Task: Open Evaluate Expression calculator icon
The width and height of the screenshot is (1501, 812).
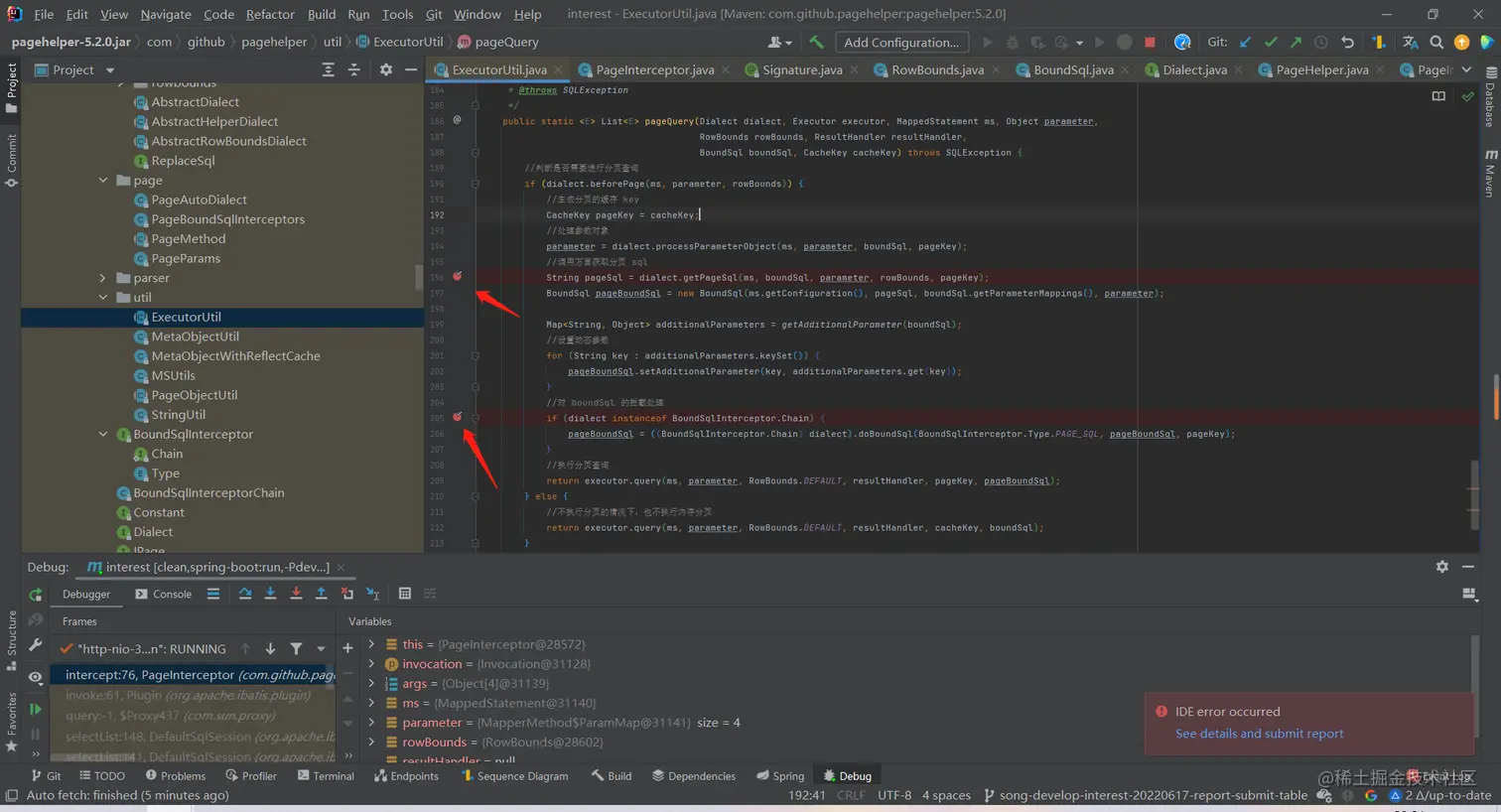Action: tap(405, 594)
